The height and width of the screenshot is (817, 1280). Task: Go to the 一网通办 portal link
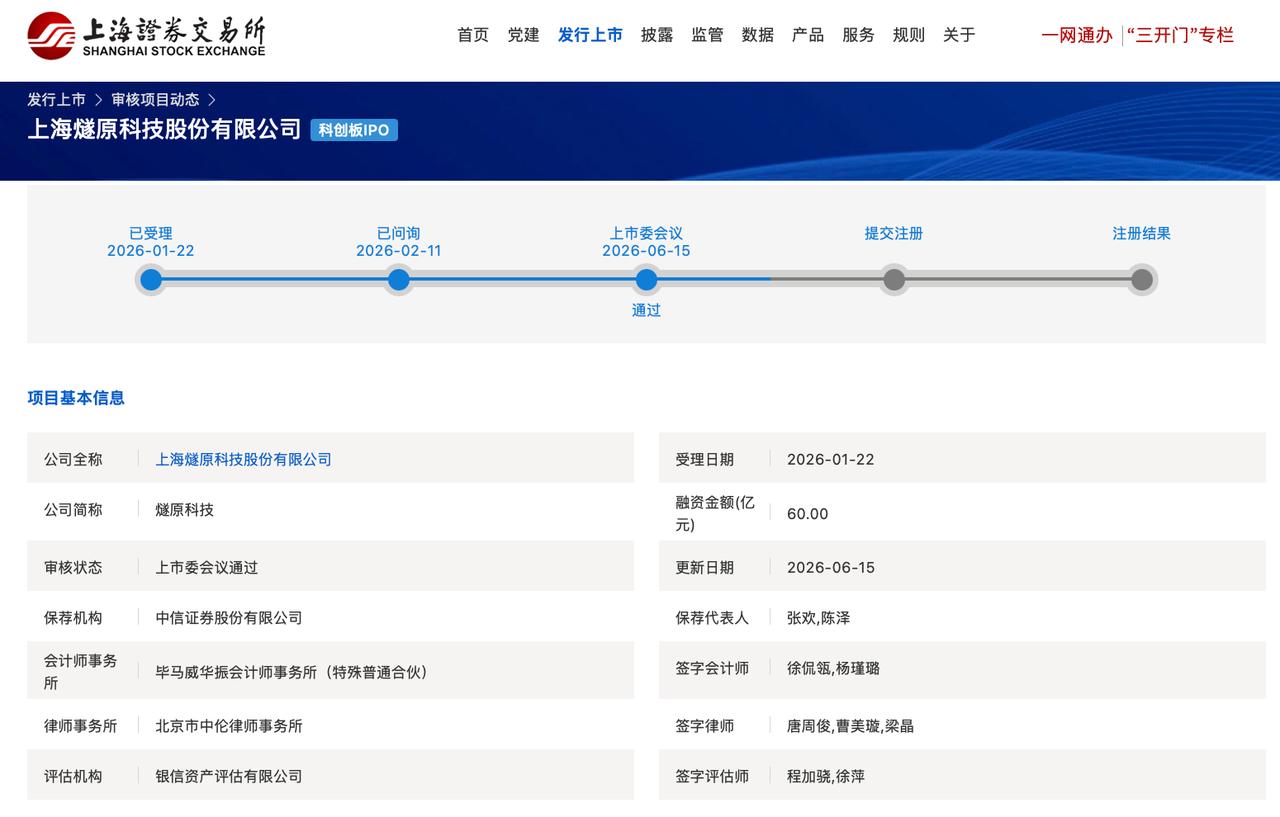pyautogui.click(x=1077, y=35)
